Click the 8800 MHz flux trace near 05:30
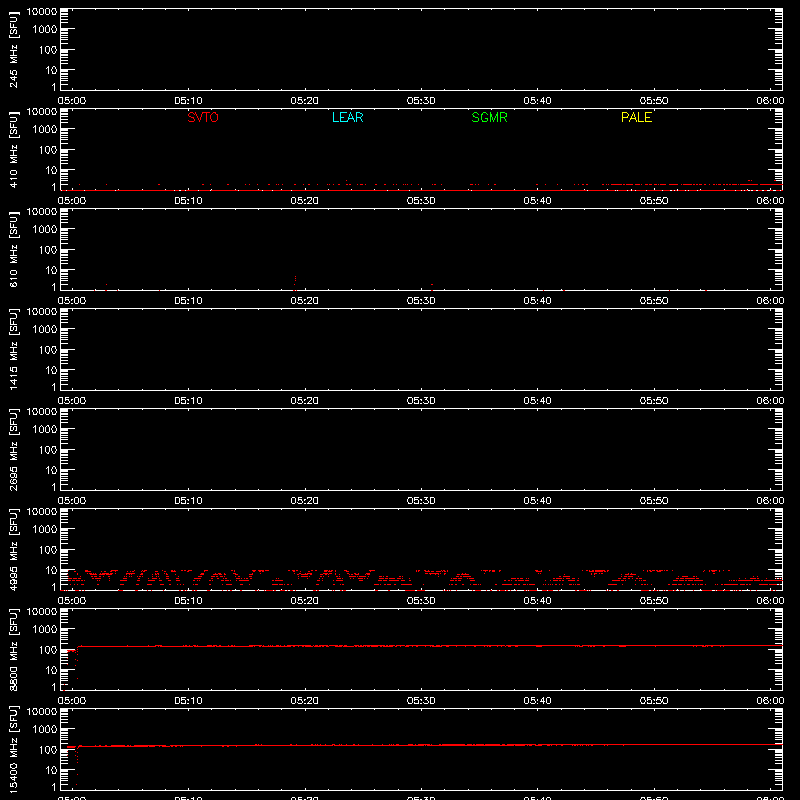 [x=421, y=646]
